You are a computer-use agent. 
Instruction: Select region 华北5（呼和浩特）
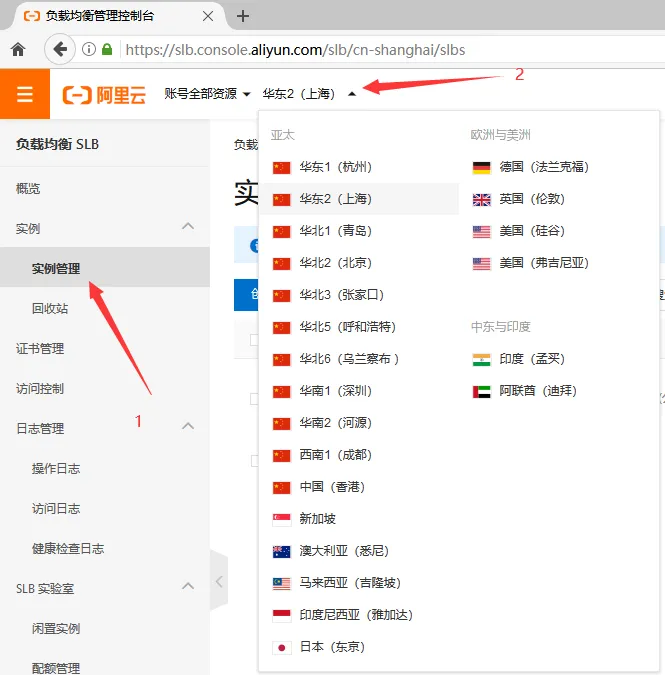[x=359, y=327]
